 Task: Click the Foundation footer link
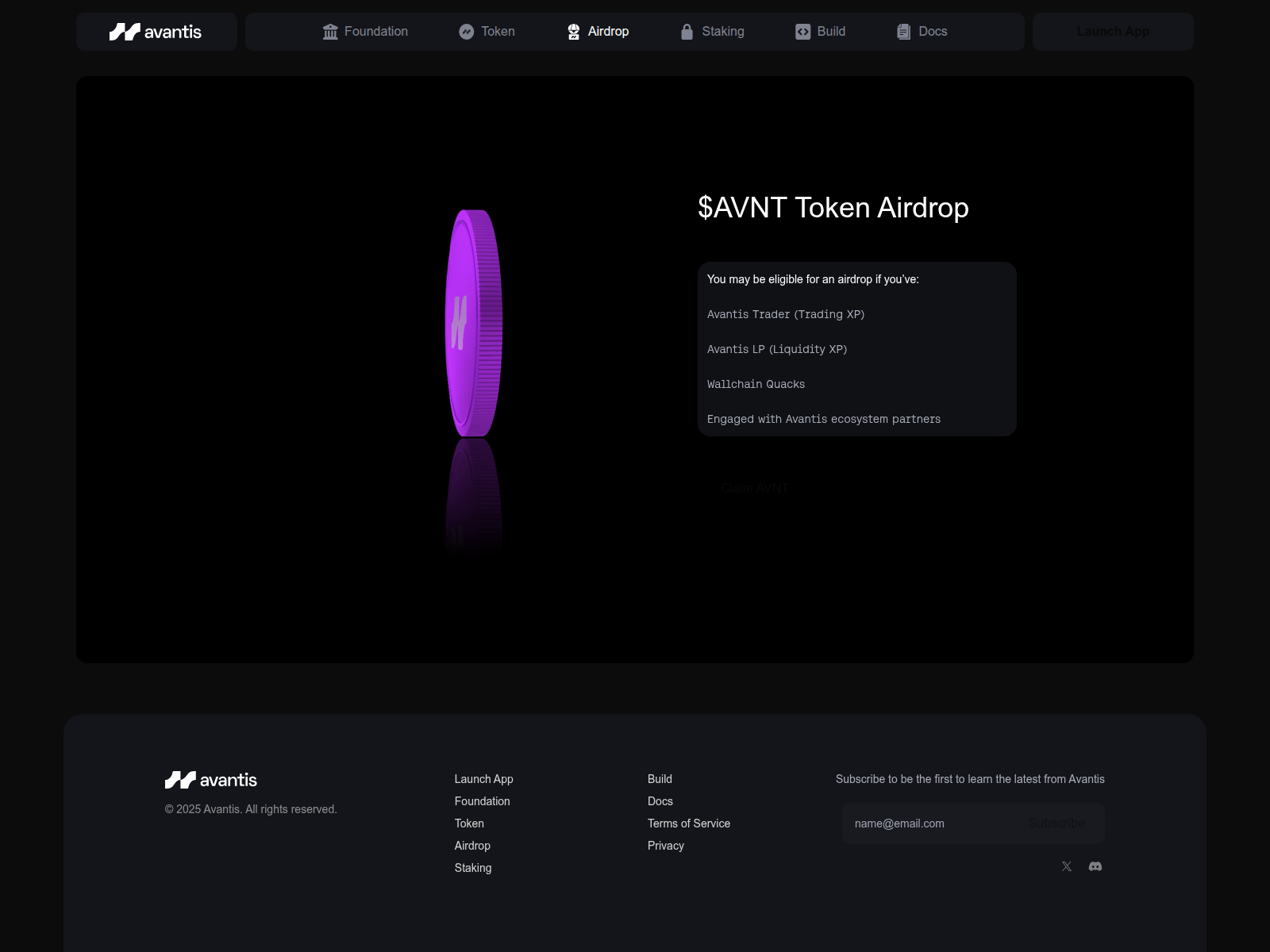point(482,801)
